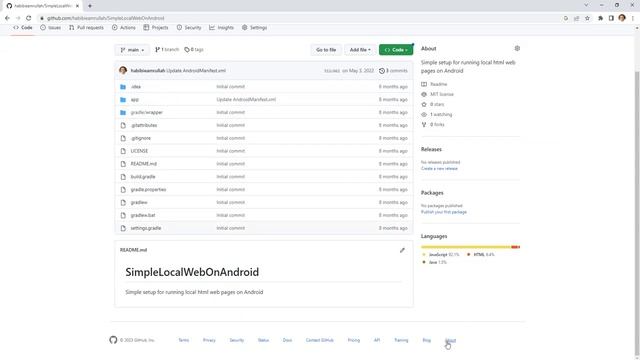Click the settings.gradle file icon
The height and width of the screenshot is (360, 640).
click(x=123, y=228)
